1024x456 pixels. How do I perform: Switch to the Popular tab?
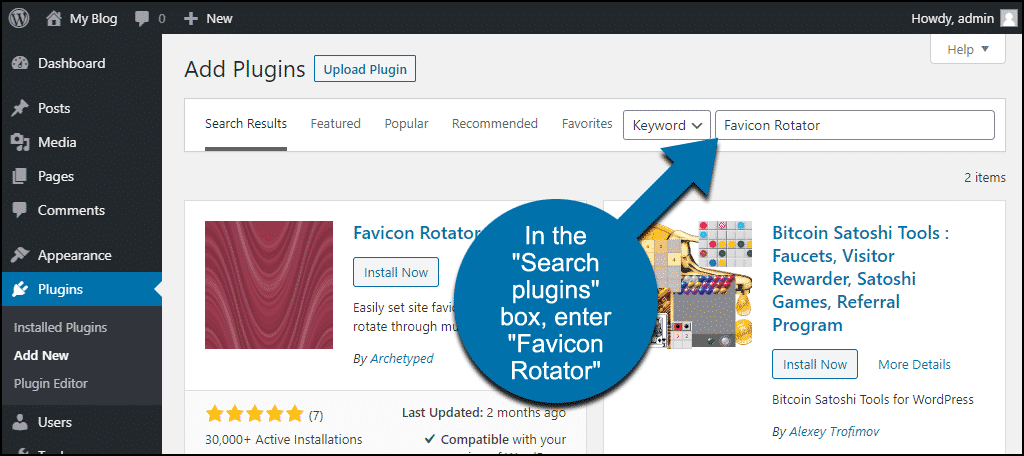click(x=406, y=123)
